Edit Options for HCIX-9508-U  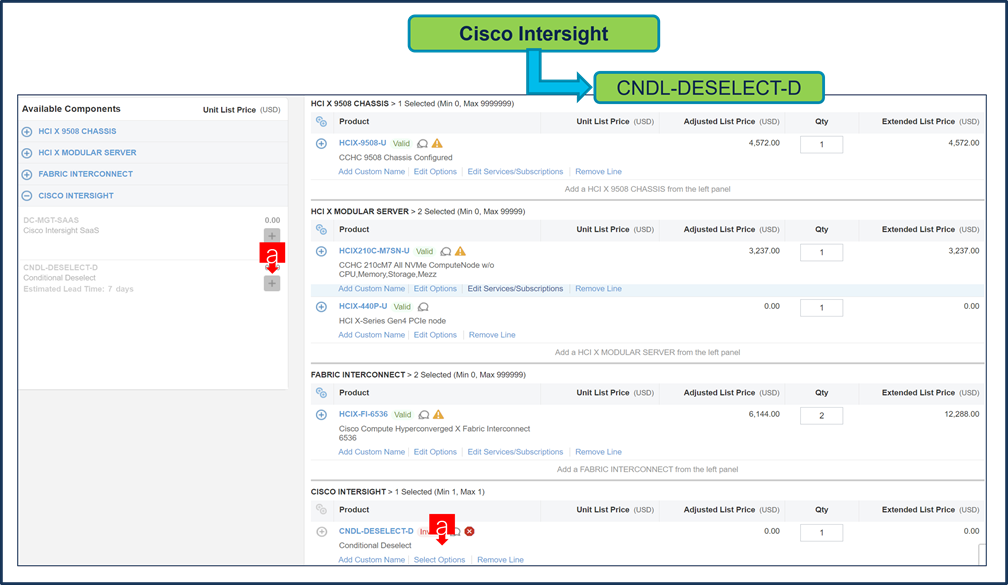(x=435, y=172)
